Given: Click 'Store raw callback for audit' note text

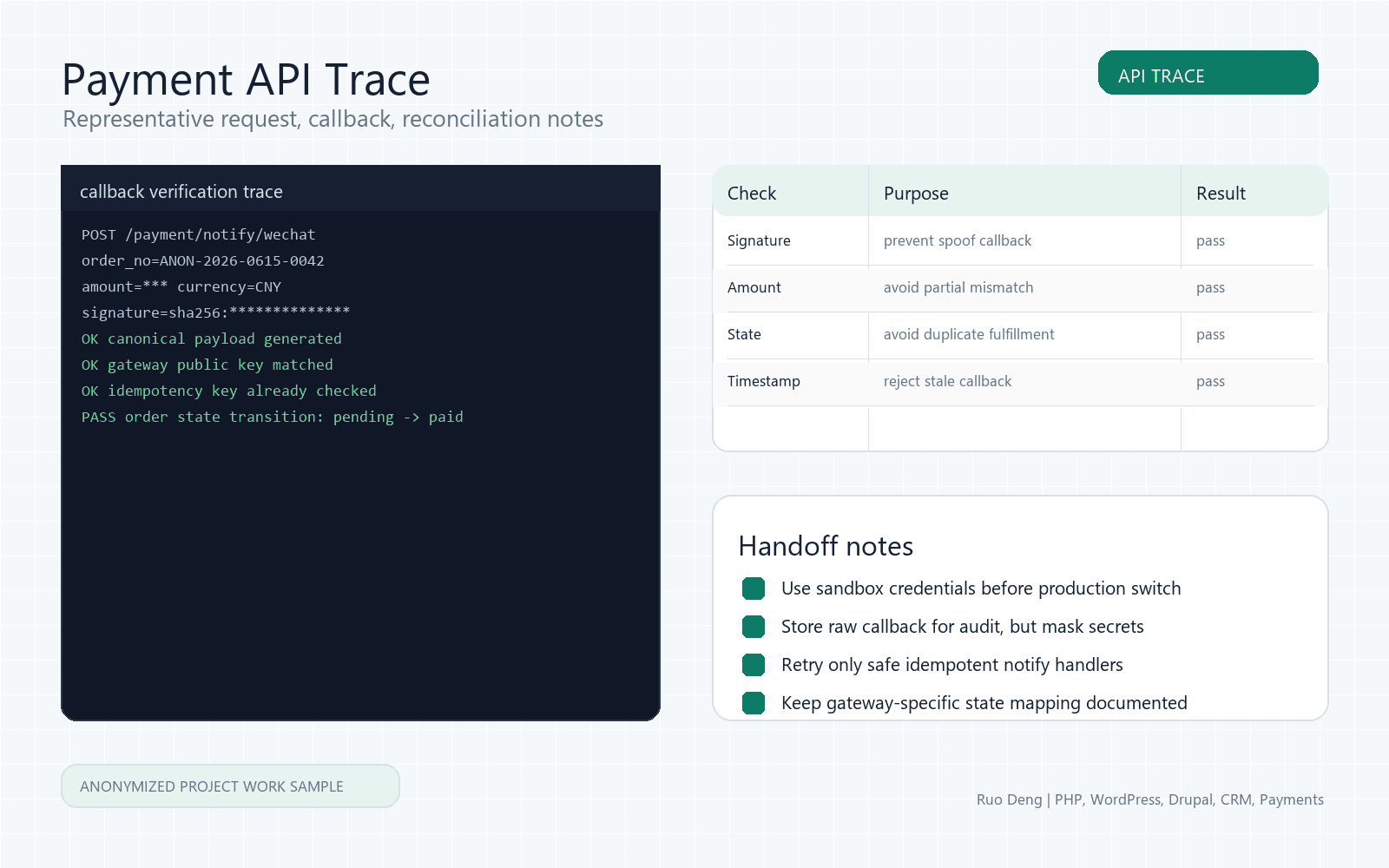Looking at the screenshot, I should [963, 627].
